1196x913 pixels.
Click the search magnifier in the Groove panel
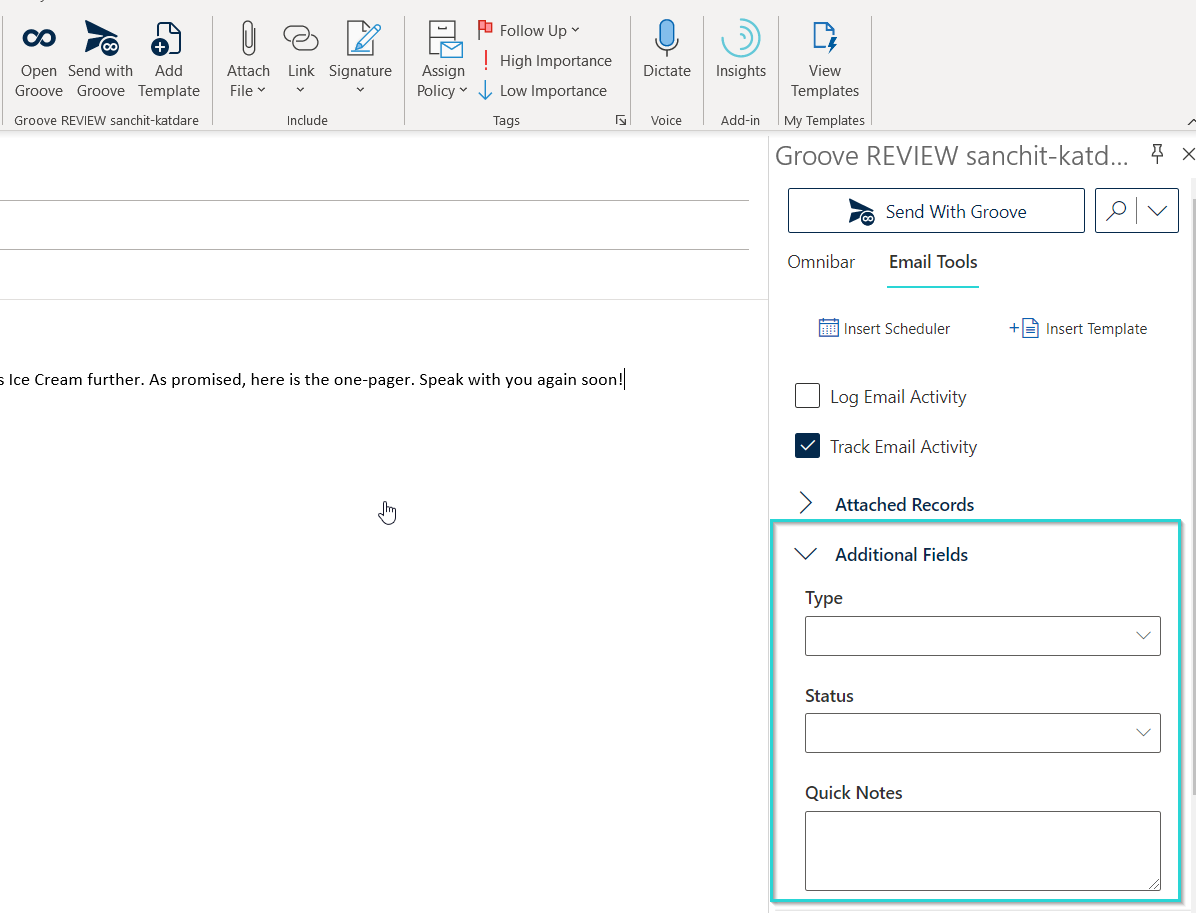click(1116, 211)
